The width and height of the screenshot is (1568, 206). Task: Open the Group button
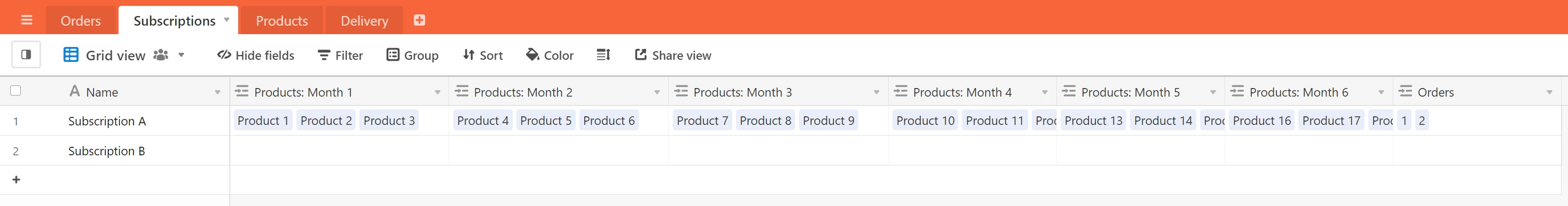(413, 56)
